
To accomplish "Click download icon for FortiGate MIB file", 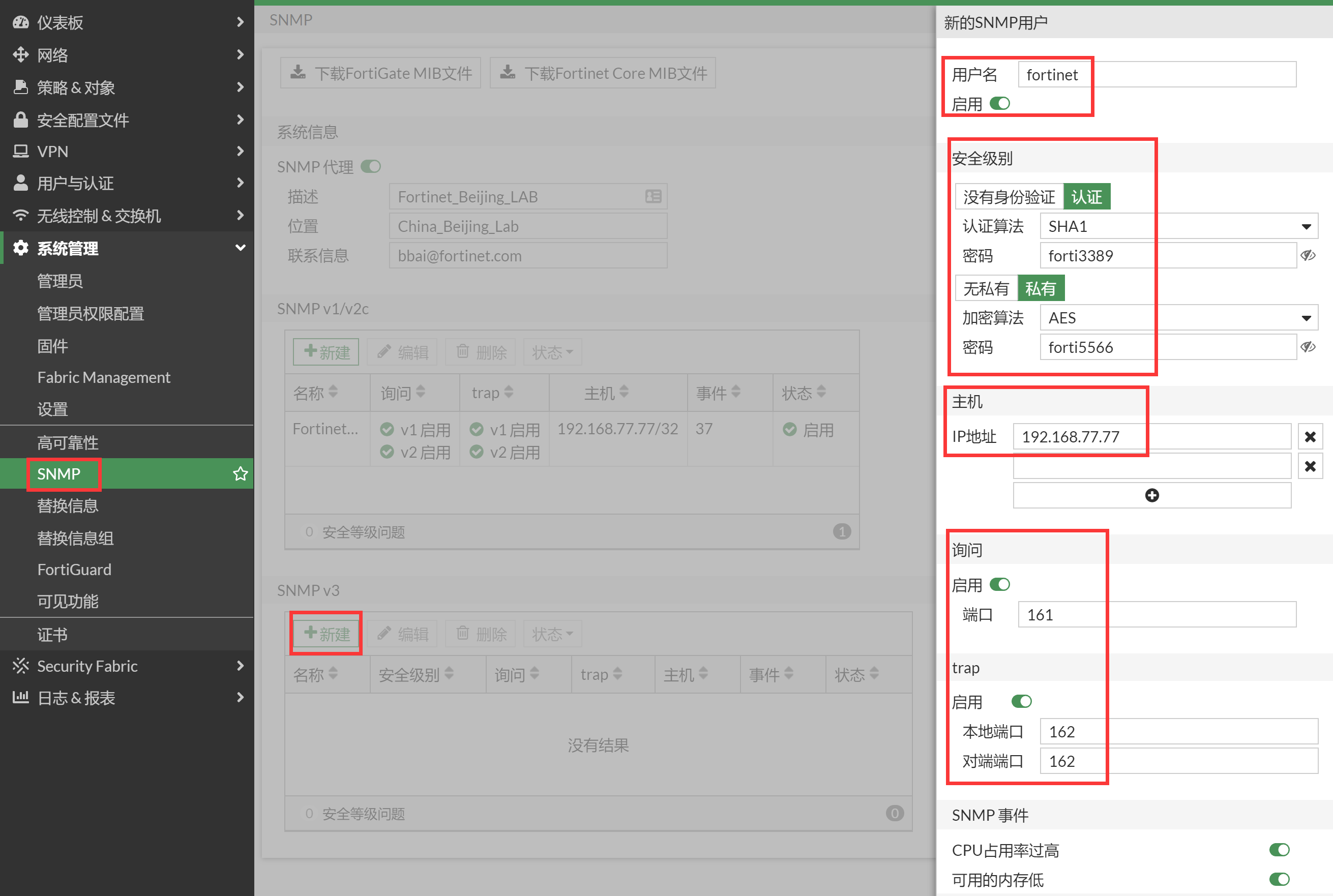I will pyautogui.click(x=298, y=73).
